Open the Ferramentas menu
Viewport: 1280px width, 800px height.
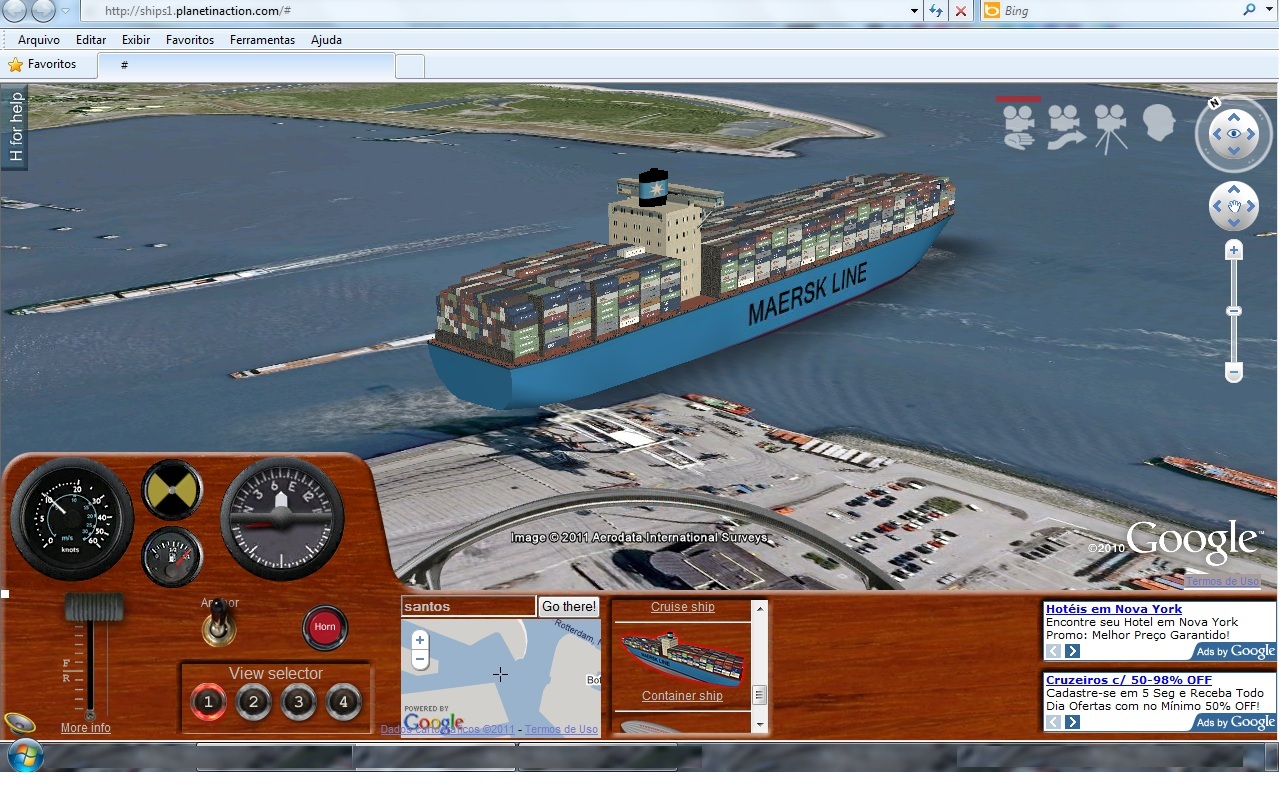[x=262, y=40]
